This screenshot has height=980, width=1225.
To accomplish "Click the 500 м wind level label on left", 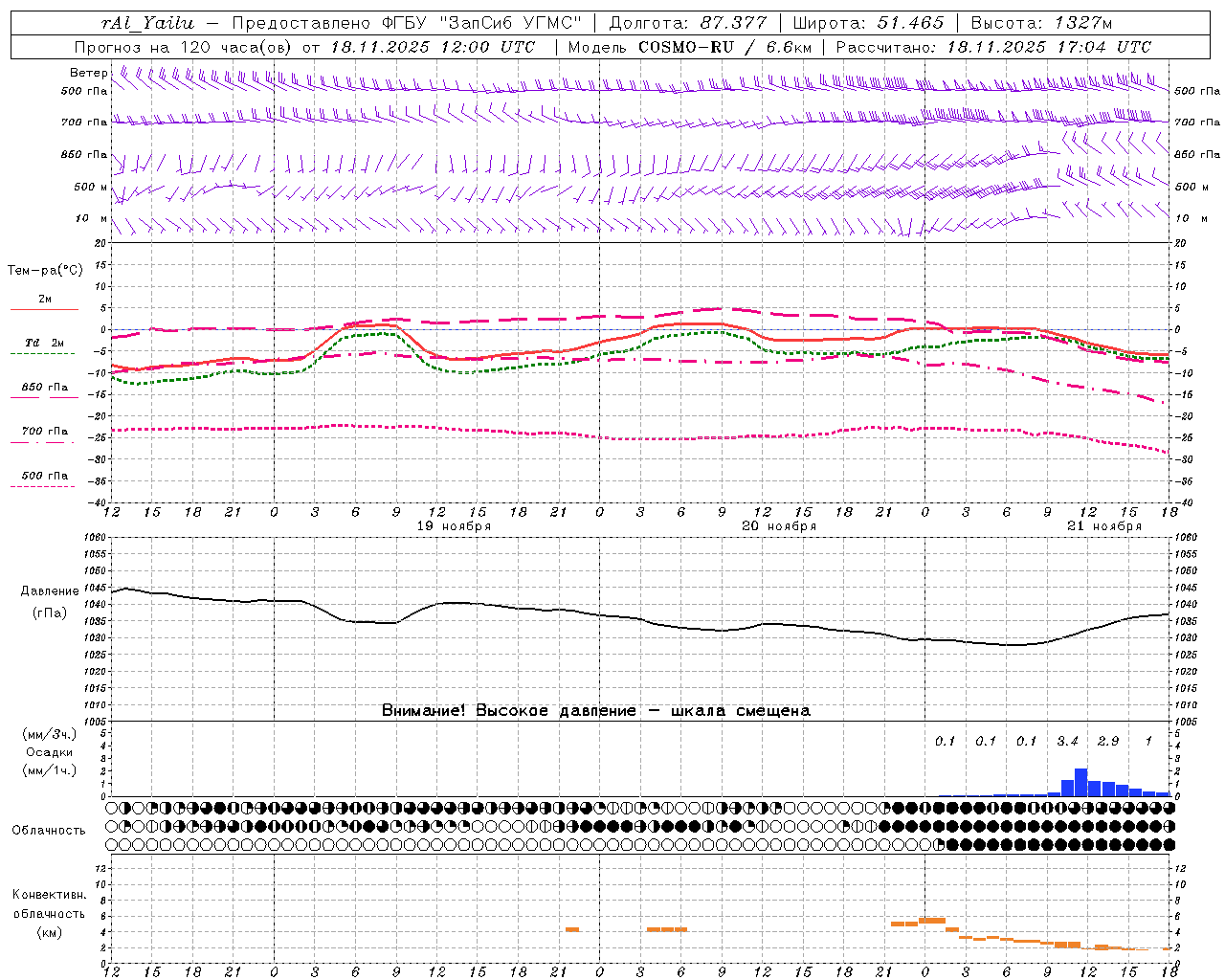I will (91, 187).
